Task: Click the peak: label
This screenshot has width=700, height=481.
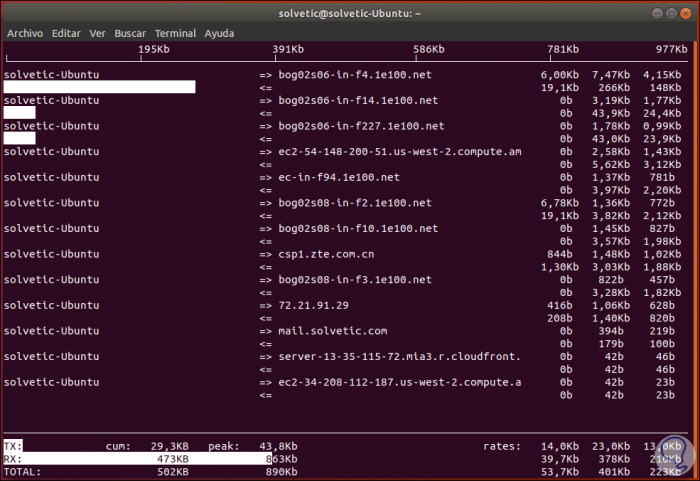Action: [223, 446]
